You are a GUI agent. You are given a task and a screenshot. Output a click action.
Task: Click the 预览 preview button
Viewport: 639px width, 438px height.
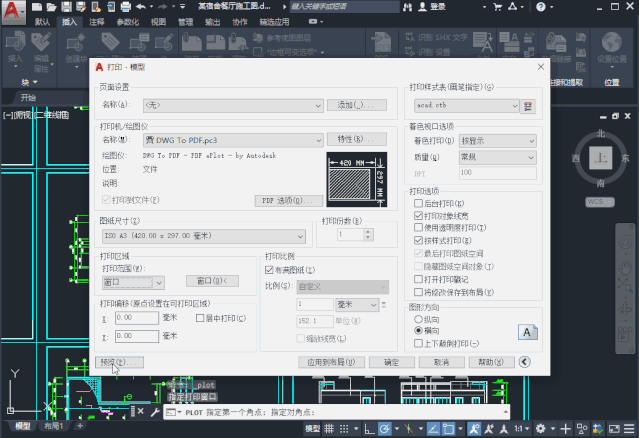[x=119, y=362]
